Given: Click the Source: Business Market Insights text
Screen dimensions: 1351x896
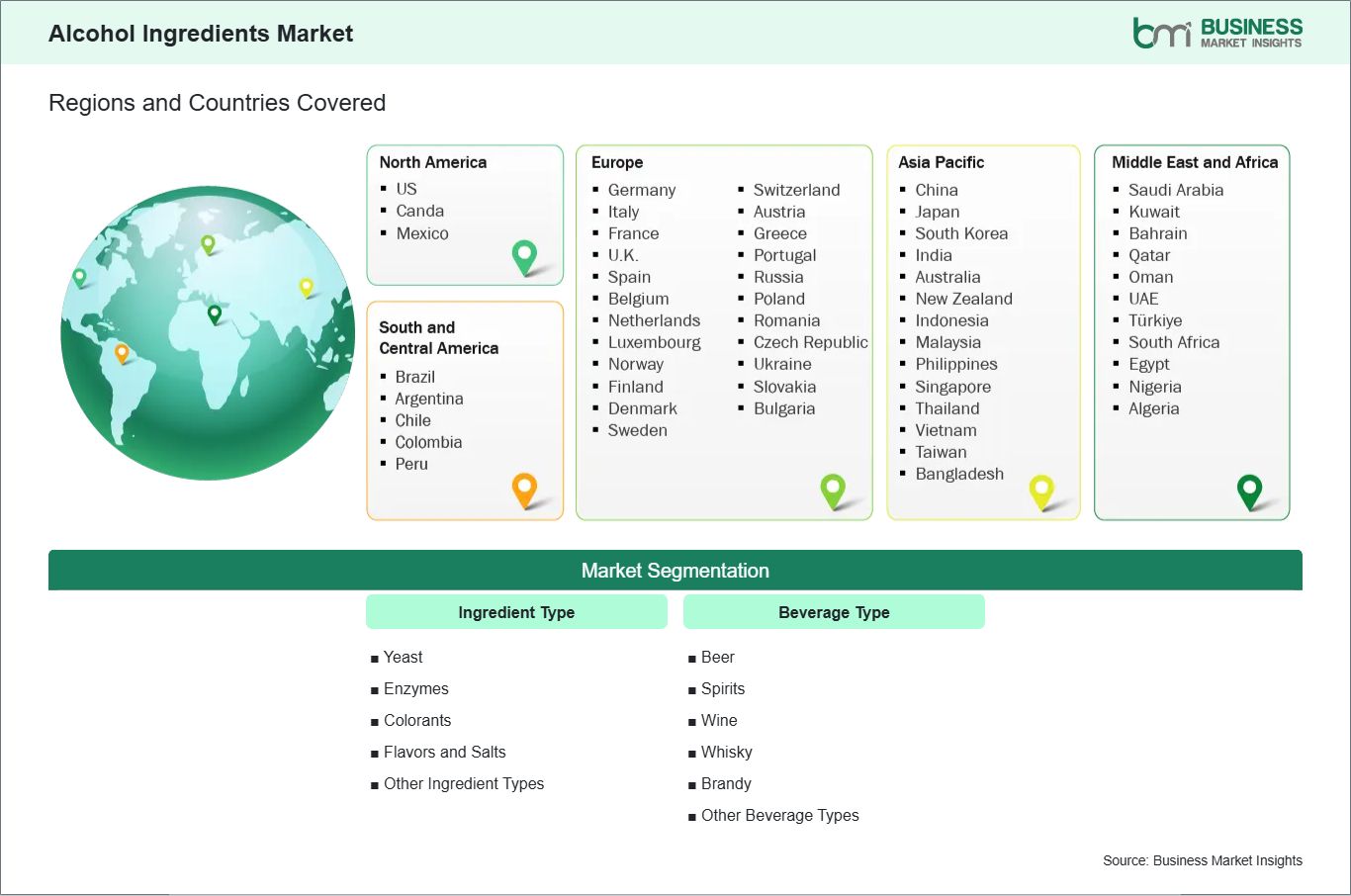Looking at the screenshot, I should 1202,860.
